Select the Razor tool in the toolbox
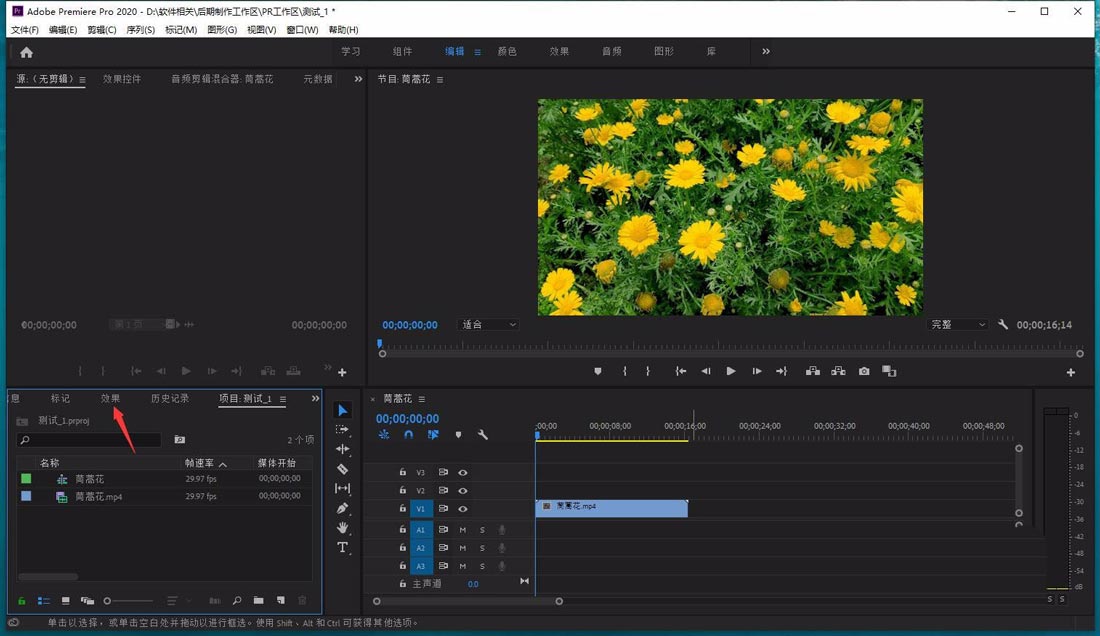This screenshot has height=636, width=1100. 343,469
